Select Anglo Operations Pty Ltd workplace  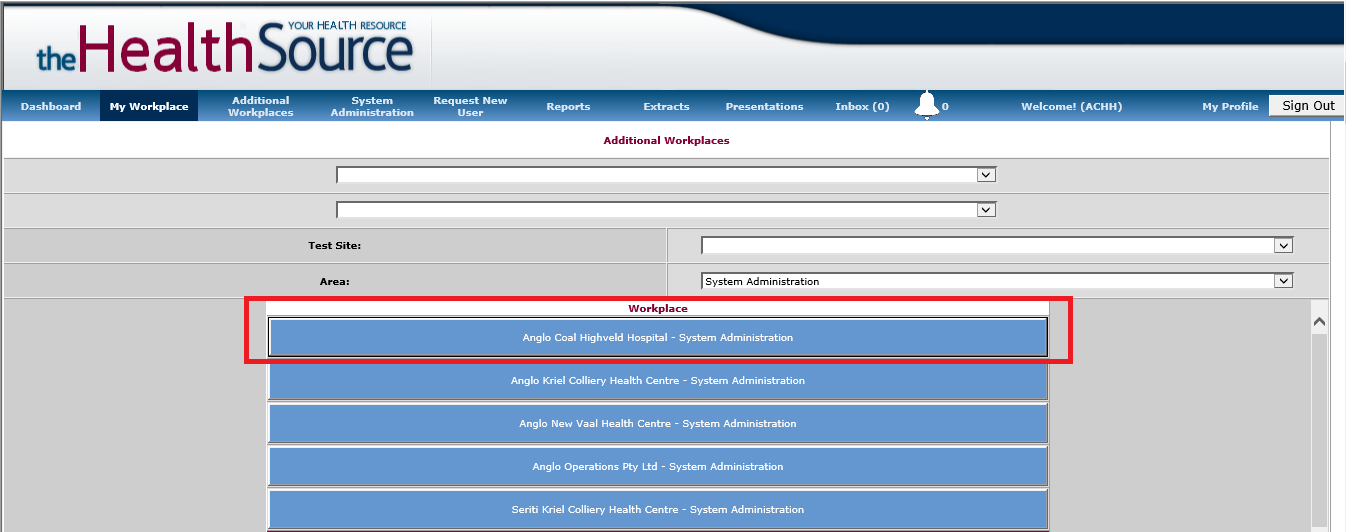[658, 466]
